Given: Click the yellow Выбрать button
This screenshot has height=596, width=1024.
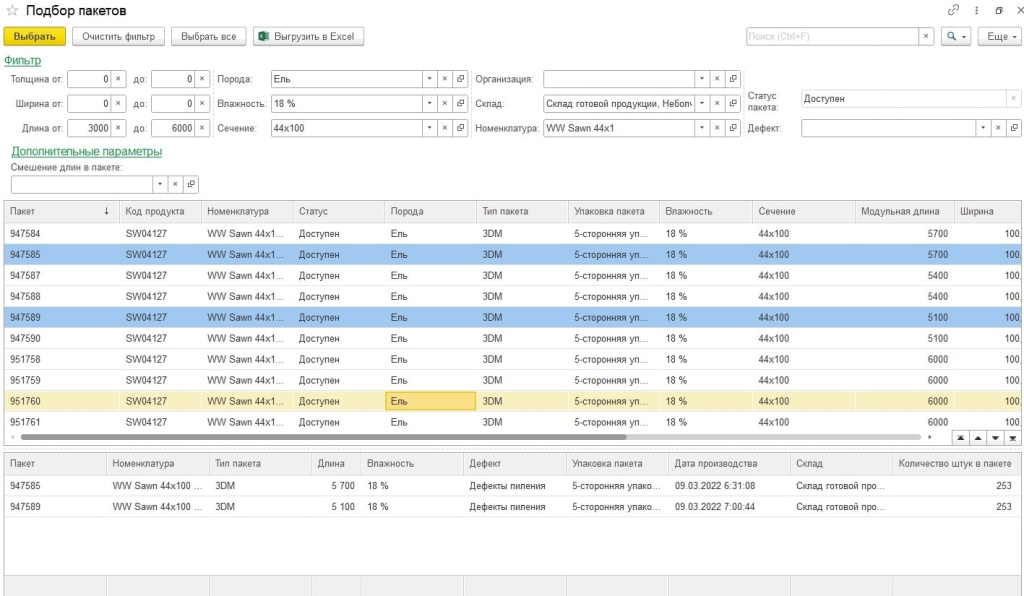Looking at the screenshot, I should 35,37.
